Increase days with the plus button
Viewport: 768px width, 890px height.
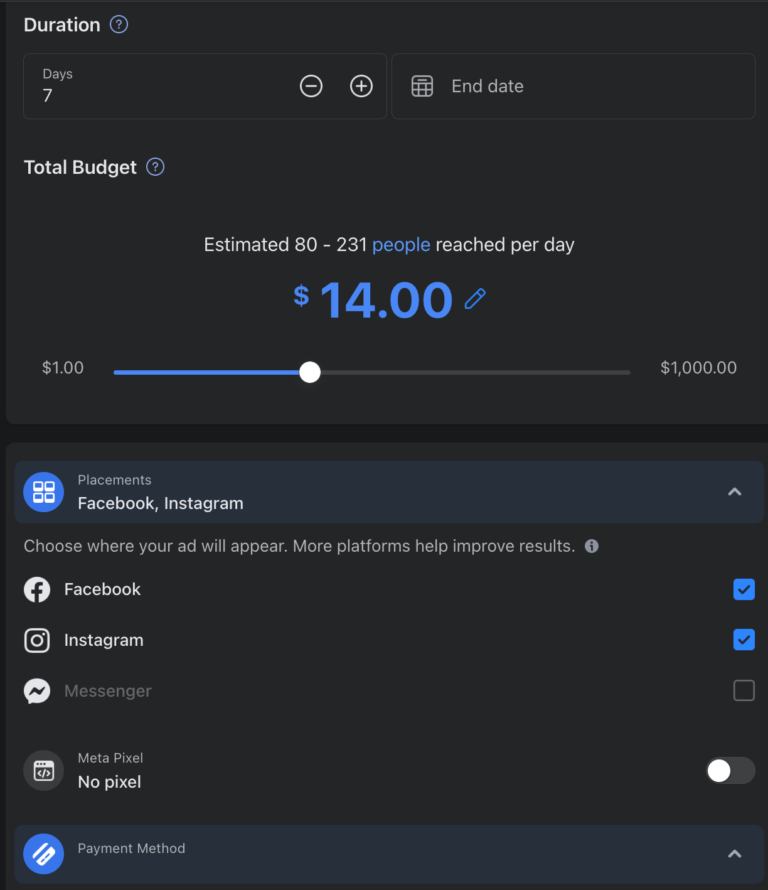361,86
